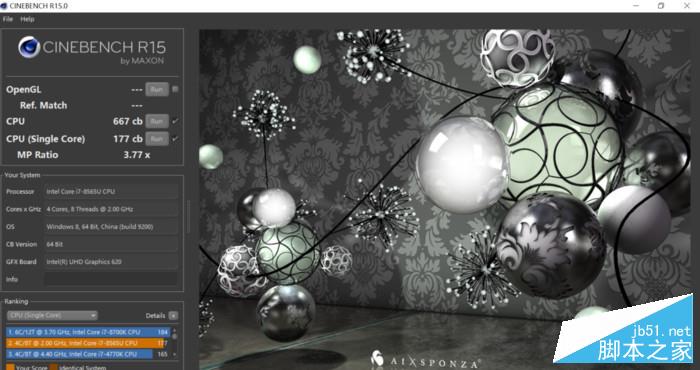The width and height of the screenshot is (700, 370).
Task: Click the Cores x GHz field value
Action: 111,209
